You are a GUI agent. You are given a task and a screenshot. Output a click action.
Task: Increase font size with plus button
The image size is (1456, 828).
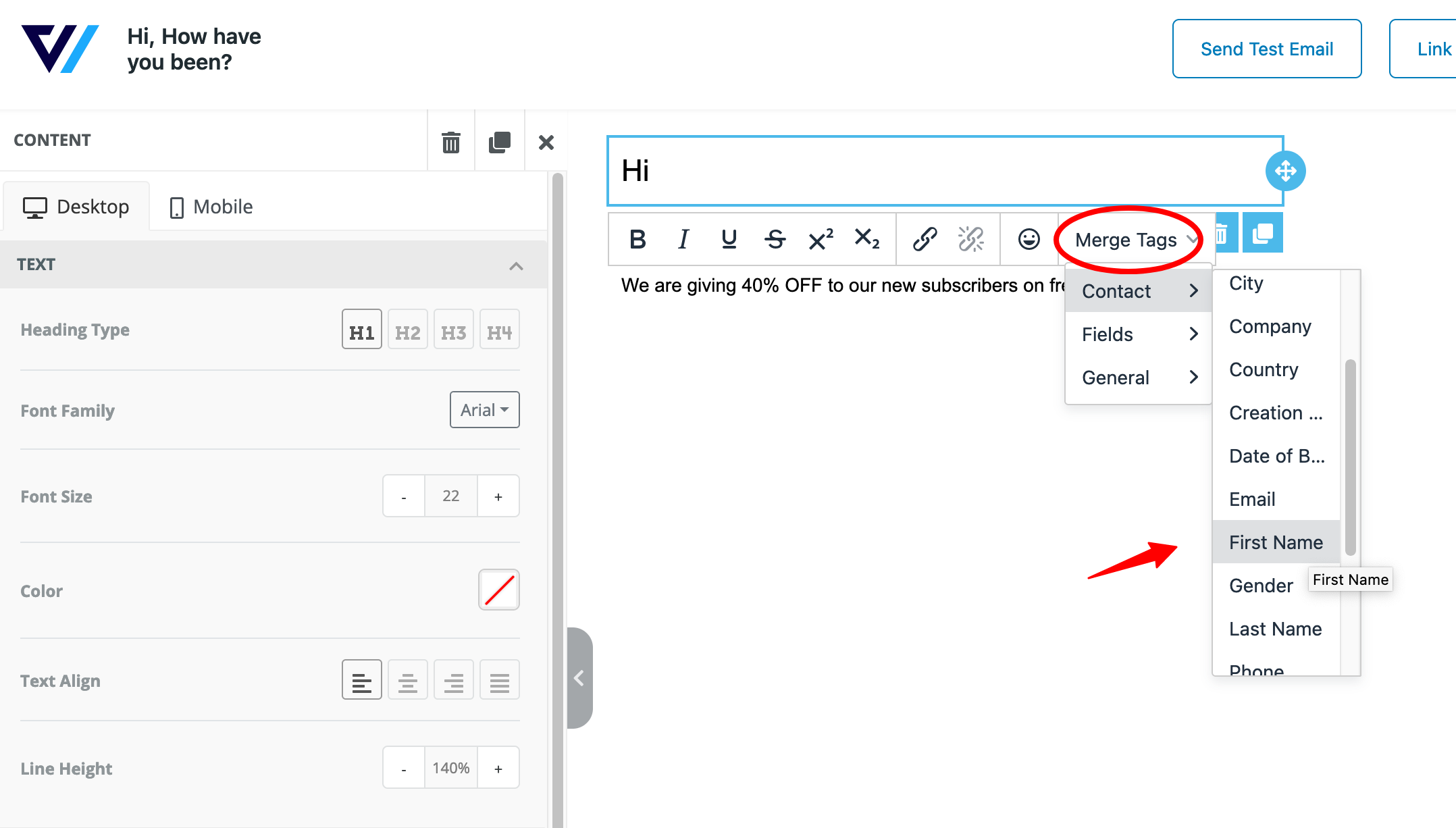point(498,496)
